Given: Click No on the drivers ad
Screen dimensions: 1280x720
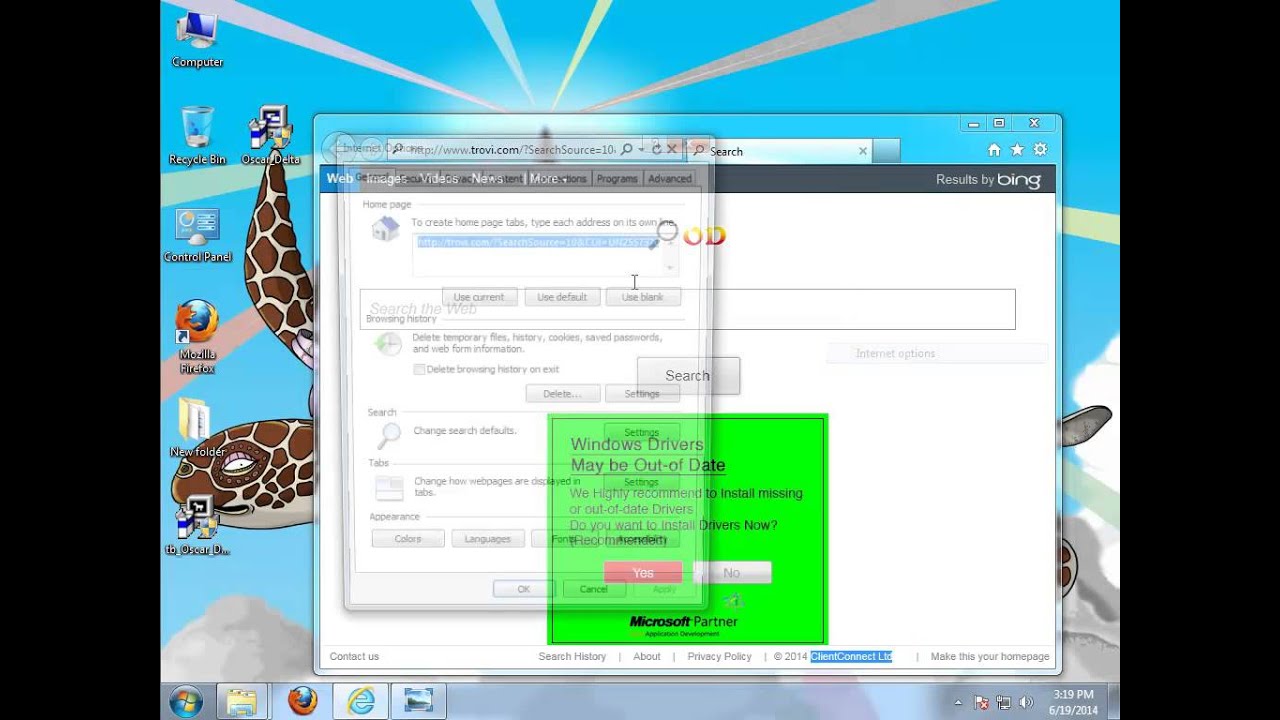Looking at the screenshot, I should (x=732, y=573).
